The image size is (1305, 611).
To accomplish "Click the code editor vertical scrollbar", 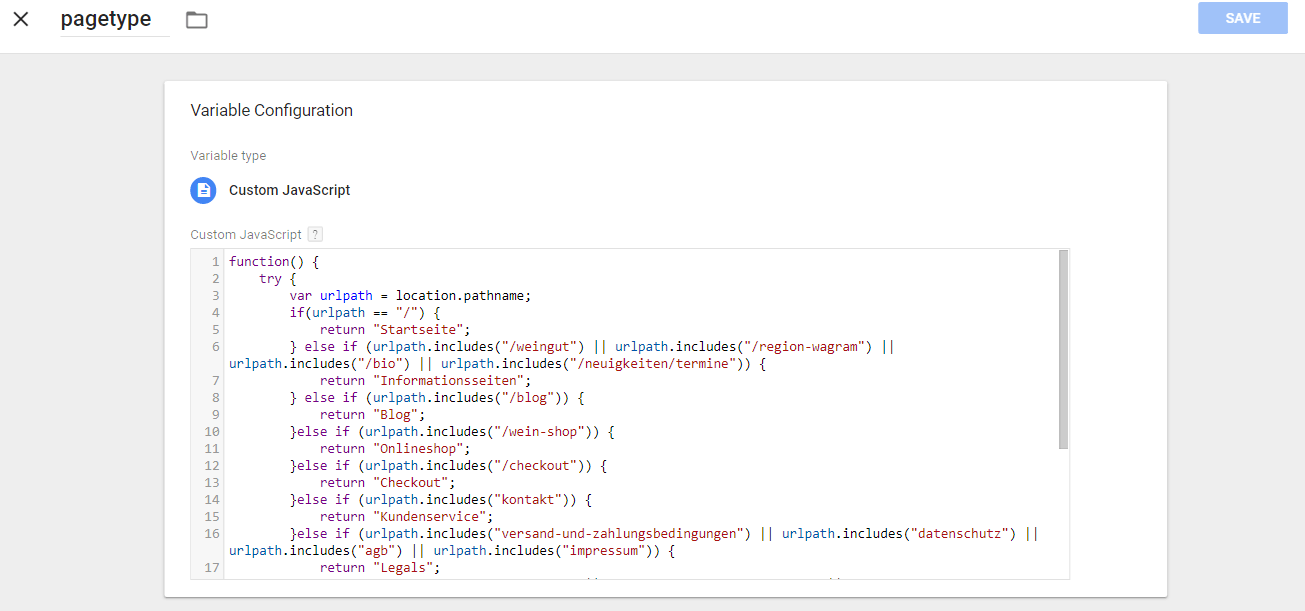I will click(x=1063, y=350).
